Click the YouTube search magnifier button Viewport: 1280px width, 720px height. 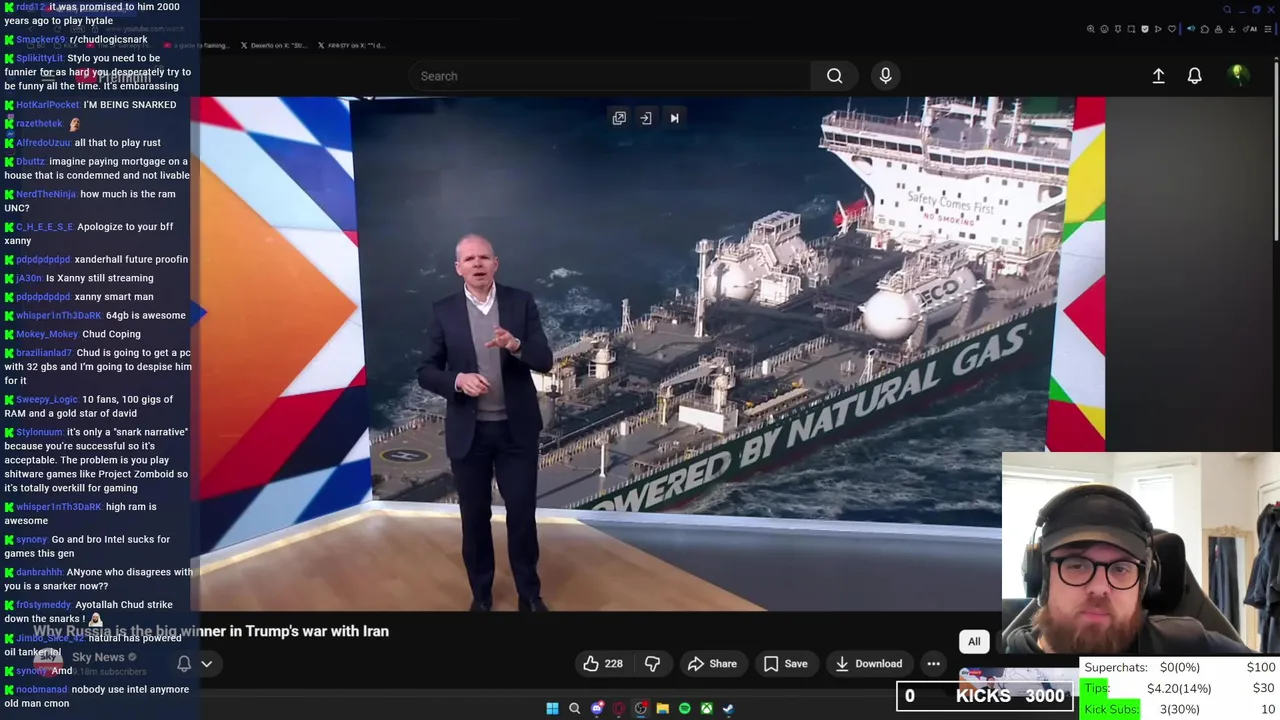834,76
